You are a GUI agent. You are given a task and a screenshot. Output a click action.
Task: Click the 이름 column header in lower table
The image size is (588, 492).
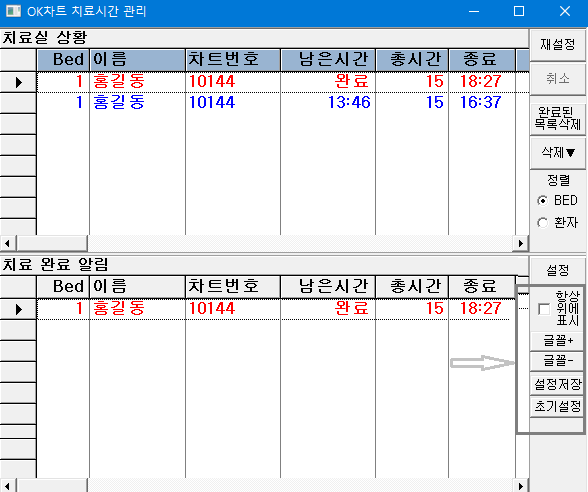pyautogui.click(x=137, y=286)
